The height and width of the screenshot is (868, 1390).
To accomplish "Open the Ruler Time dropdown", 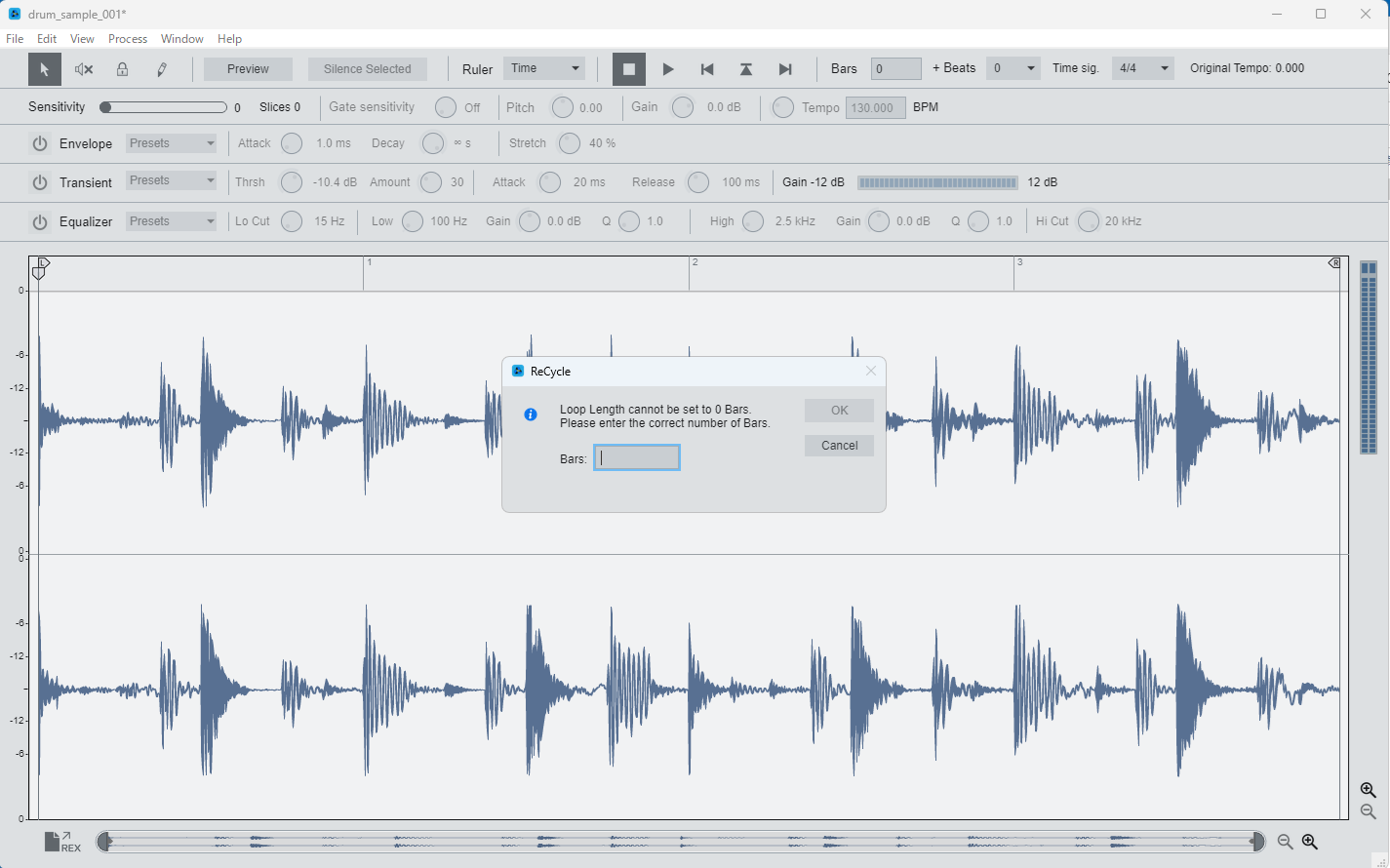I will (544, 68).
